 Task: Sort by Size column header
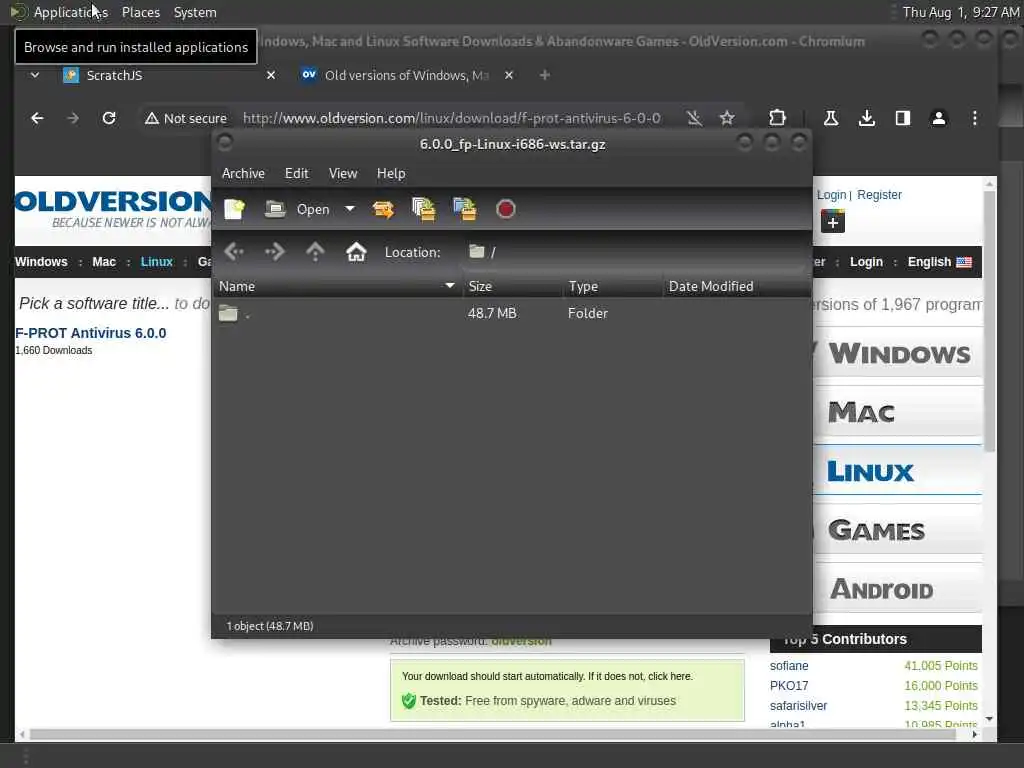click(513, 286)
